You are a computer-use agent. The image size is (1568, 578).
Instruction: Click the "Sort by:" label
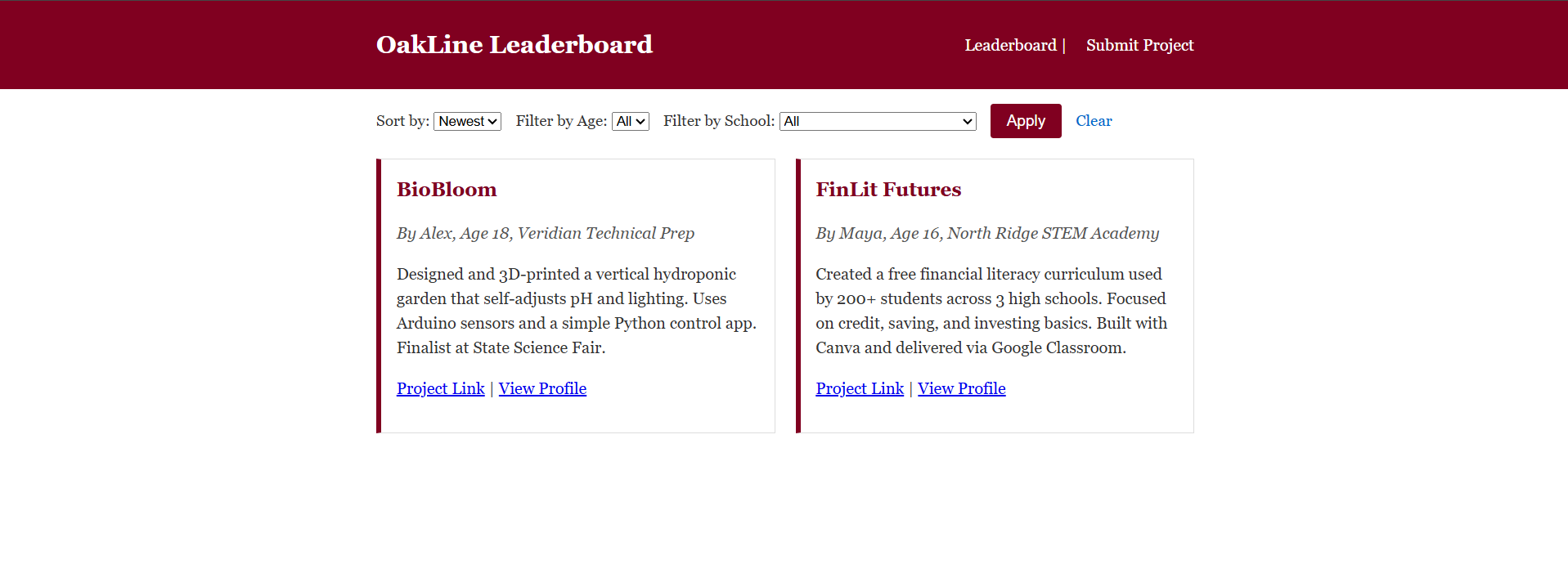pyautogui.click(x=402, y=121)
